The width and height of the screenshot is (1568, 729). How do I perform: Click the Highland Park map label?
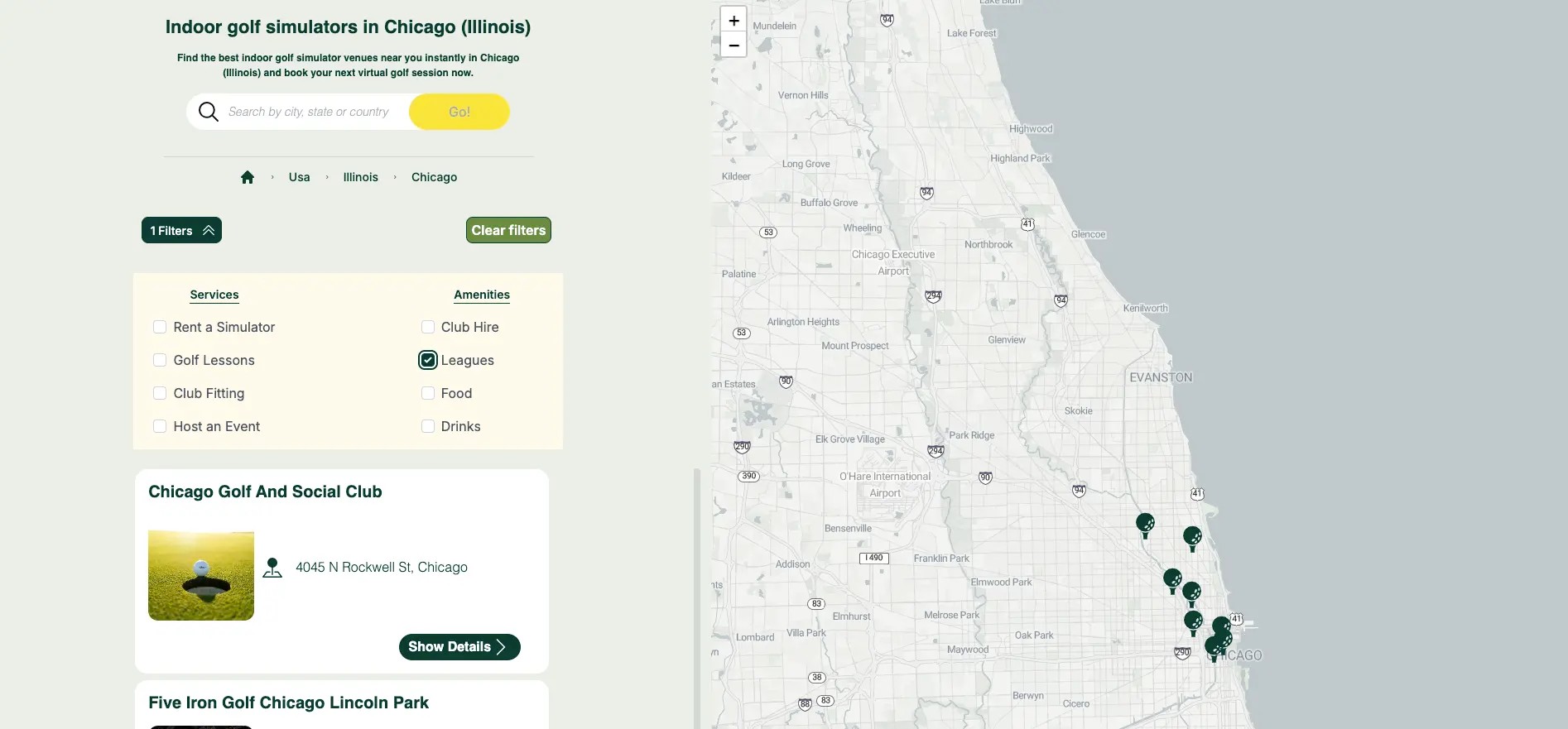click(x=1020, y=158)
